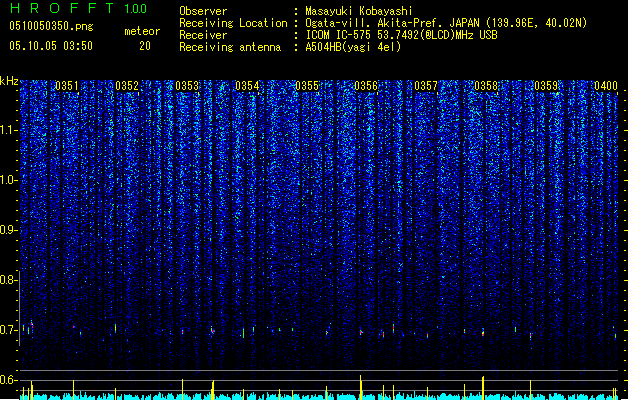Click the Receiving Location label
Image resolution: width=629 pixels, height=400 pixels.
tap(233, 23)
